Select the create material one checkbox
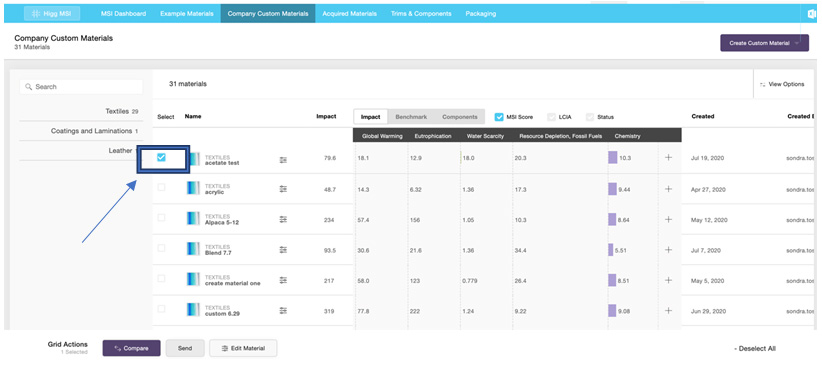Image resolution: width=822 pixels, height=367 pixels. (161, 278)
